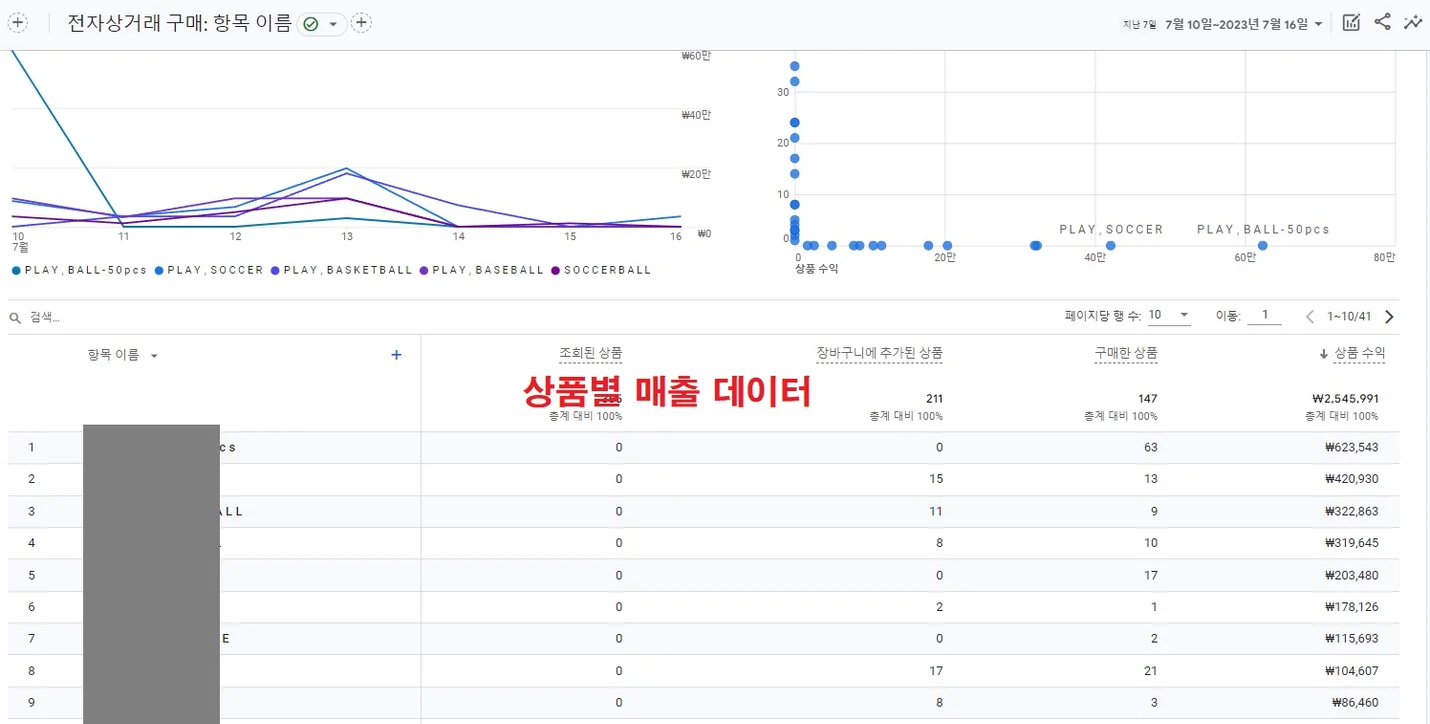The height and width of the screenshot is (724, 1430).
Task: Open the dropdown arrow beside the green check icon
Action: point(333,24)
